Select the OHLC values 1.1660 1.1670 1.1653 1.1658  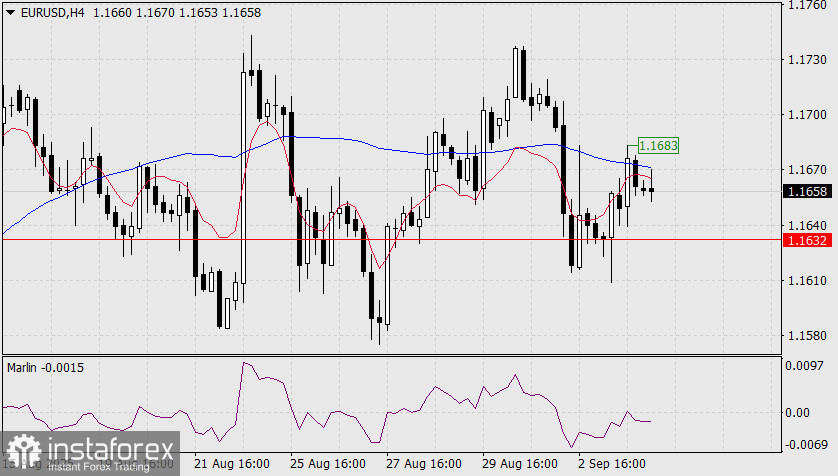click(177, 12)
